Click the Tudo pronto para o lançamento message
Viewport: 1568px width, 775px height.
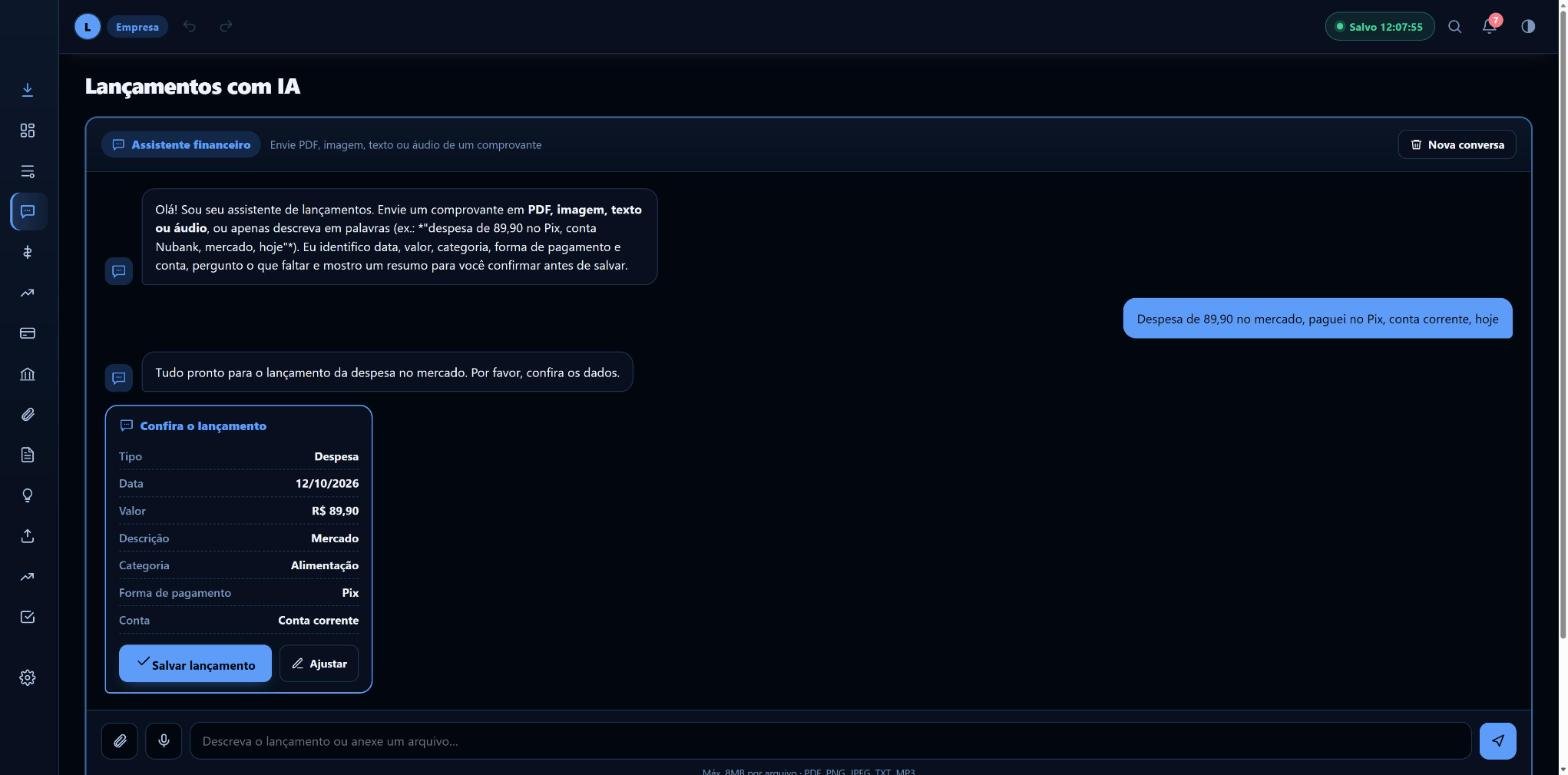pos(387,372)
